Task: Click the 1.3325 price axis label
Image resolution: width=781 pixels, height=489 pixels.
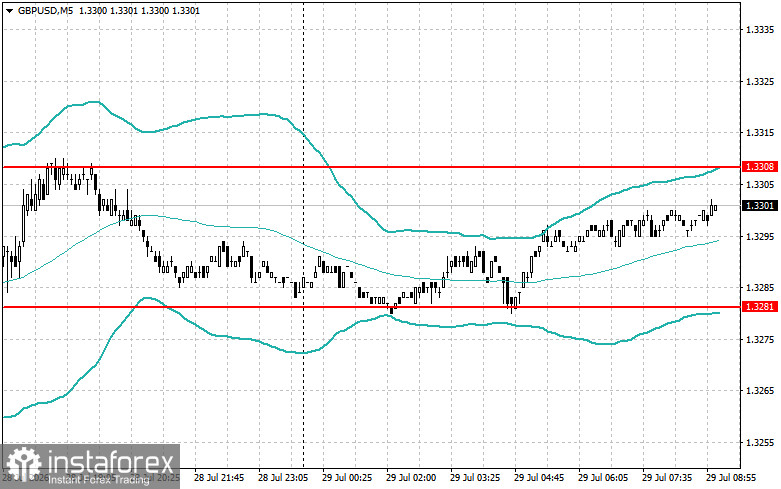Action: tap(760, 81)
